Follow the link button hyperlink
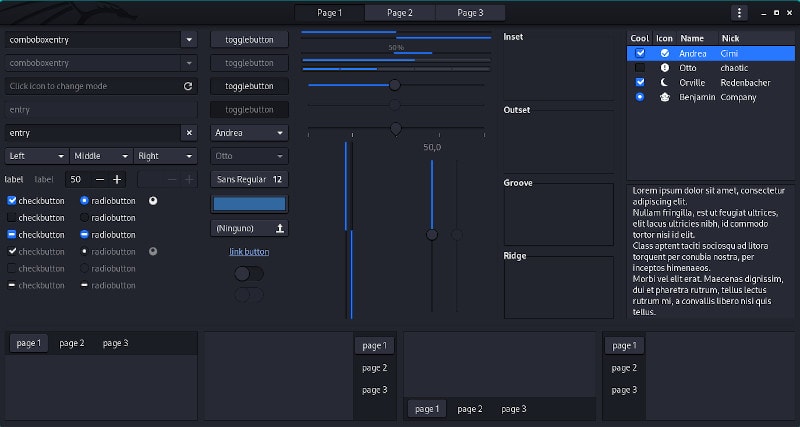 click(x=249, y=252)
